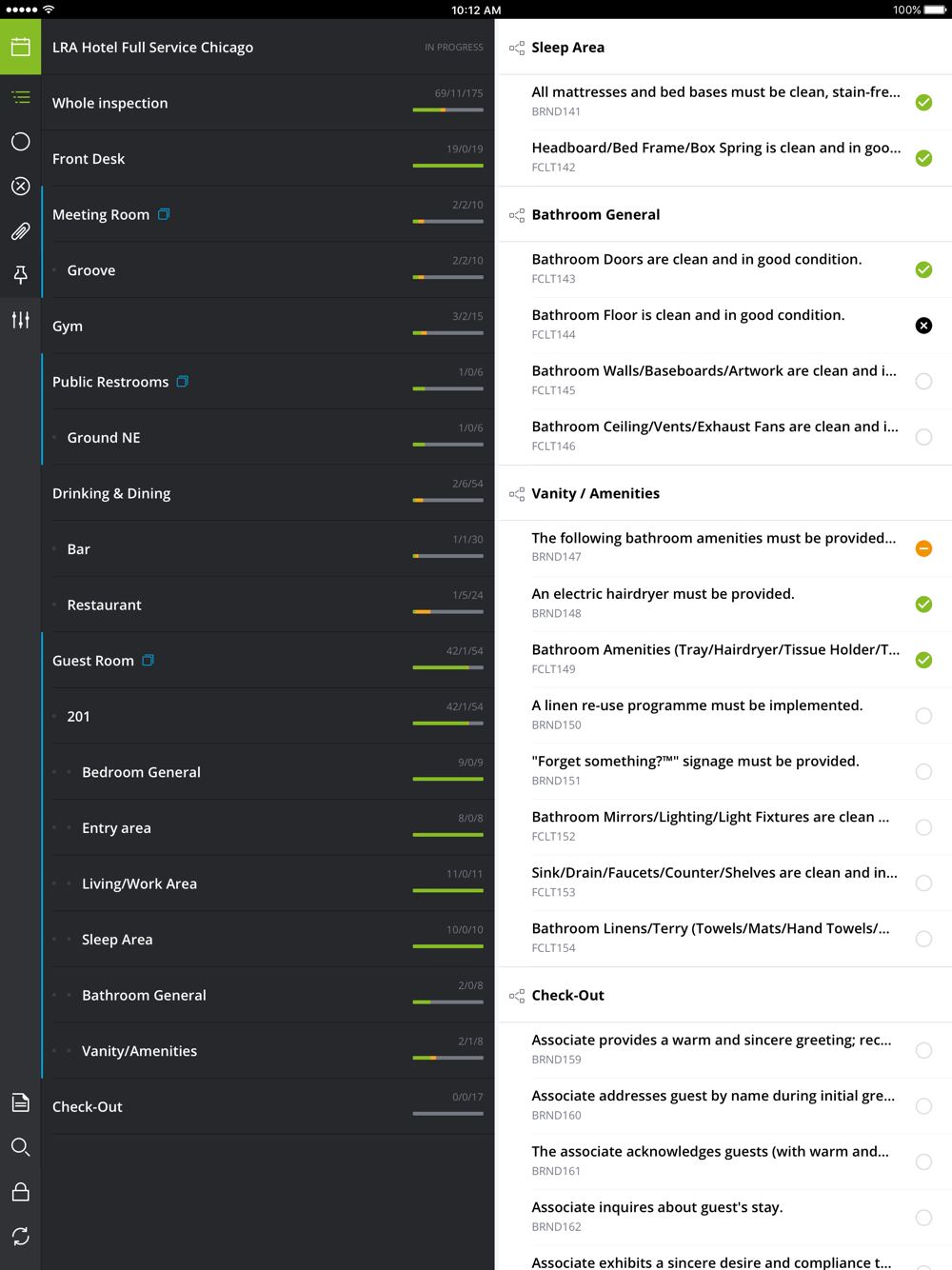Open the sliders settings icon

[20, 320]
